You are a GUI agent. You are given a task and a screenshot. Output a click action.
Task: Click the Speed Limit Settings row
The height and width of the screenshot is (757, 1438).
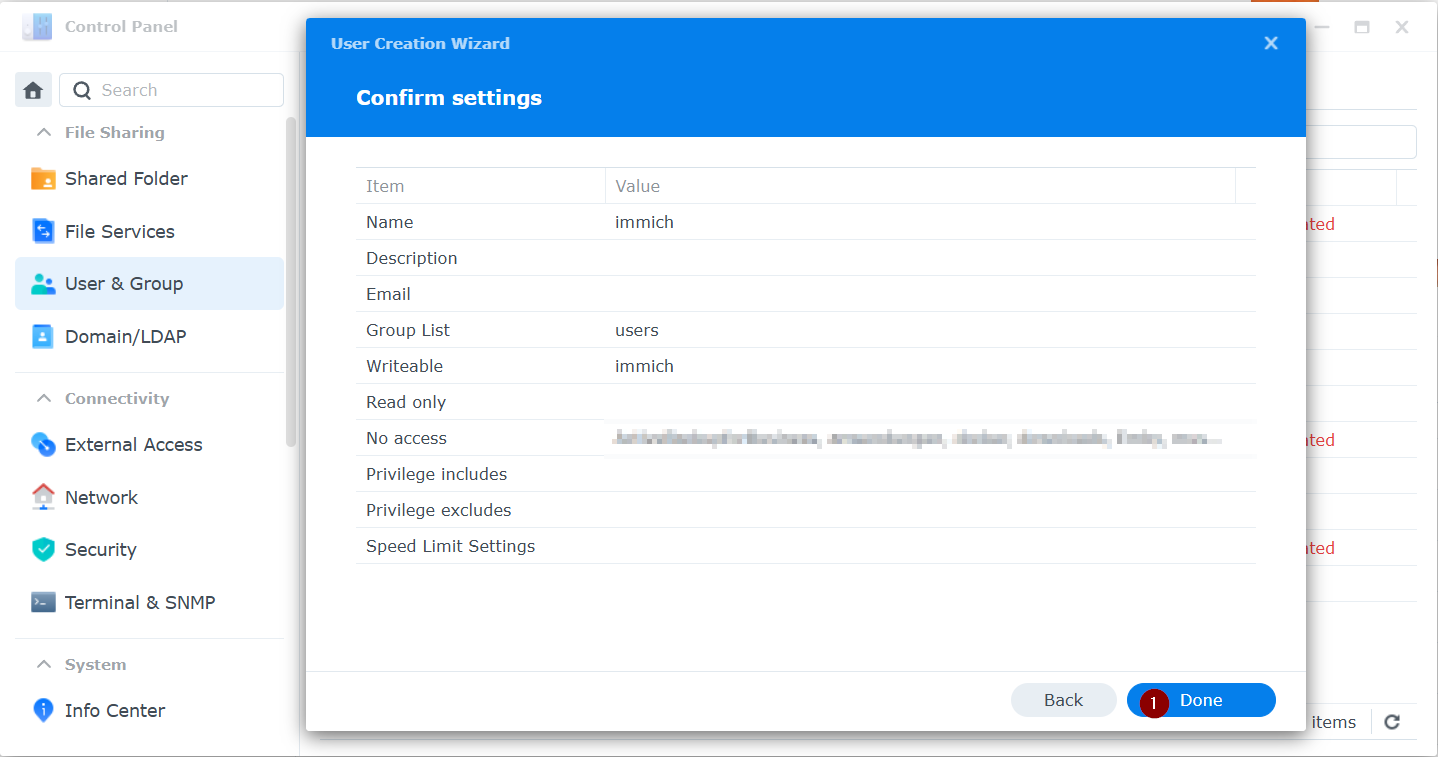pyautogui.click(x=805, y=546)
